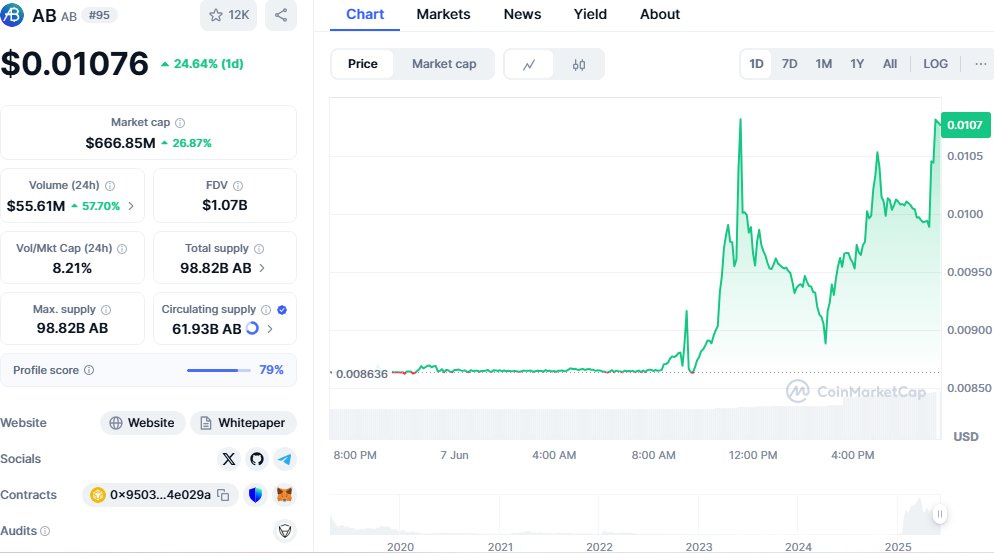Select All time range
Image resolution: width=994 pixels, height=553 pixels.
890,64
